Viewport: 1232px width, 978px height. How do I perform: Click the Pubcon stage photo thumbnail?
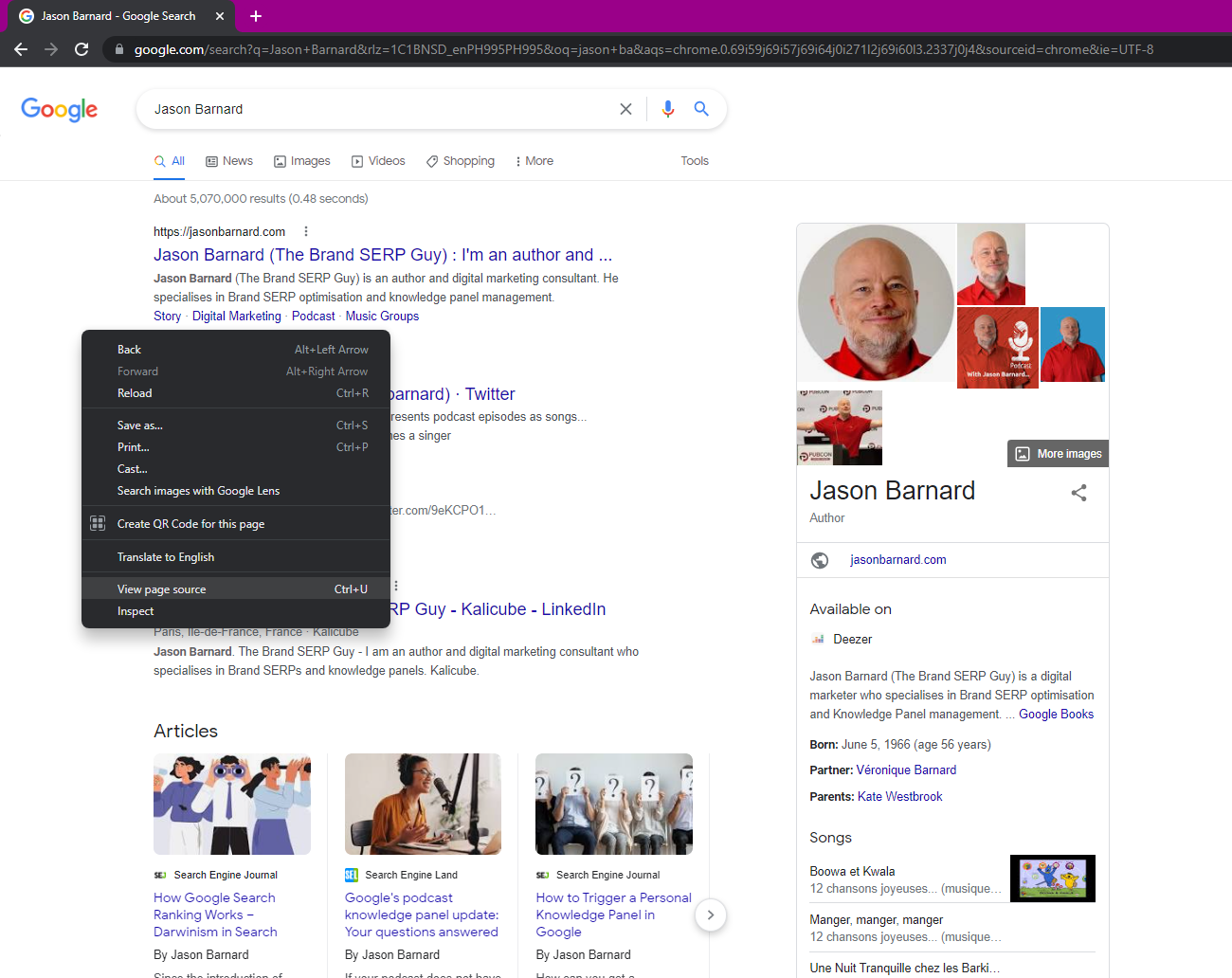tap(840, 427)
